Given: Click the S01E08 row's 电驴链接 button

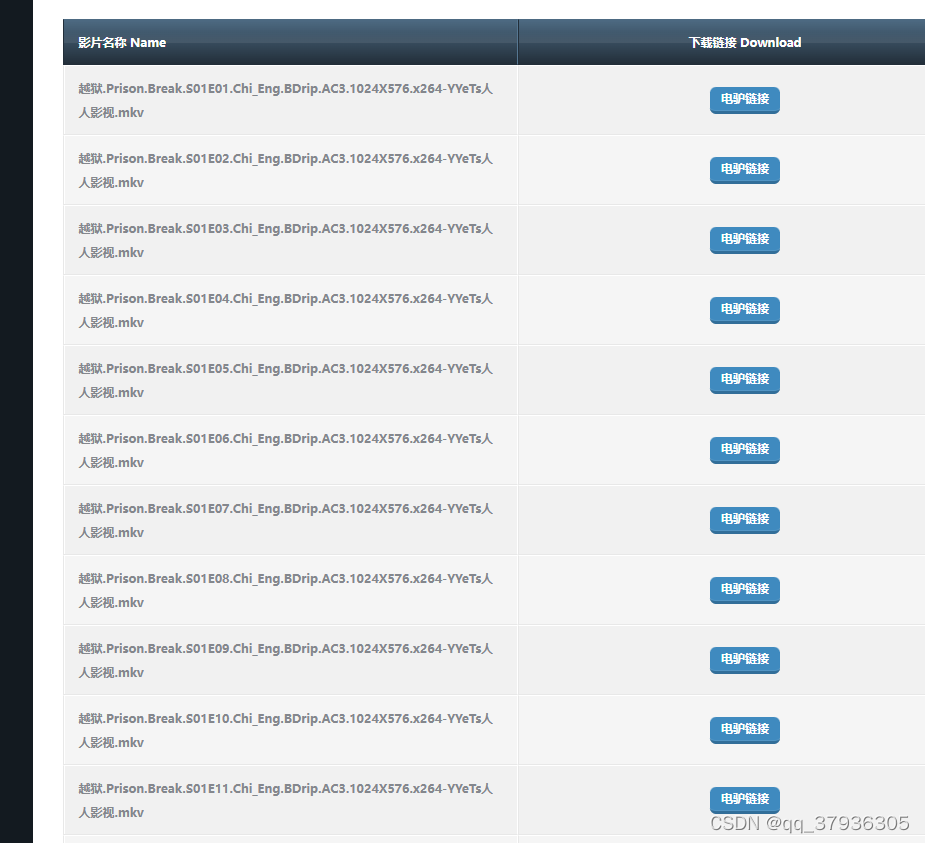Looking at the screenshot, I should click(744, 590).
